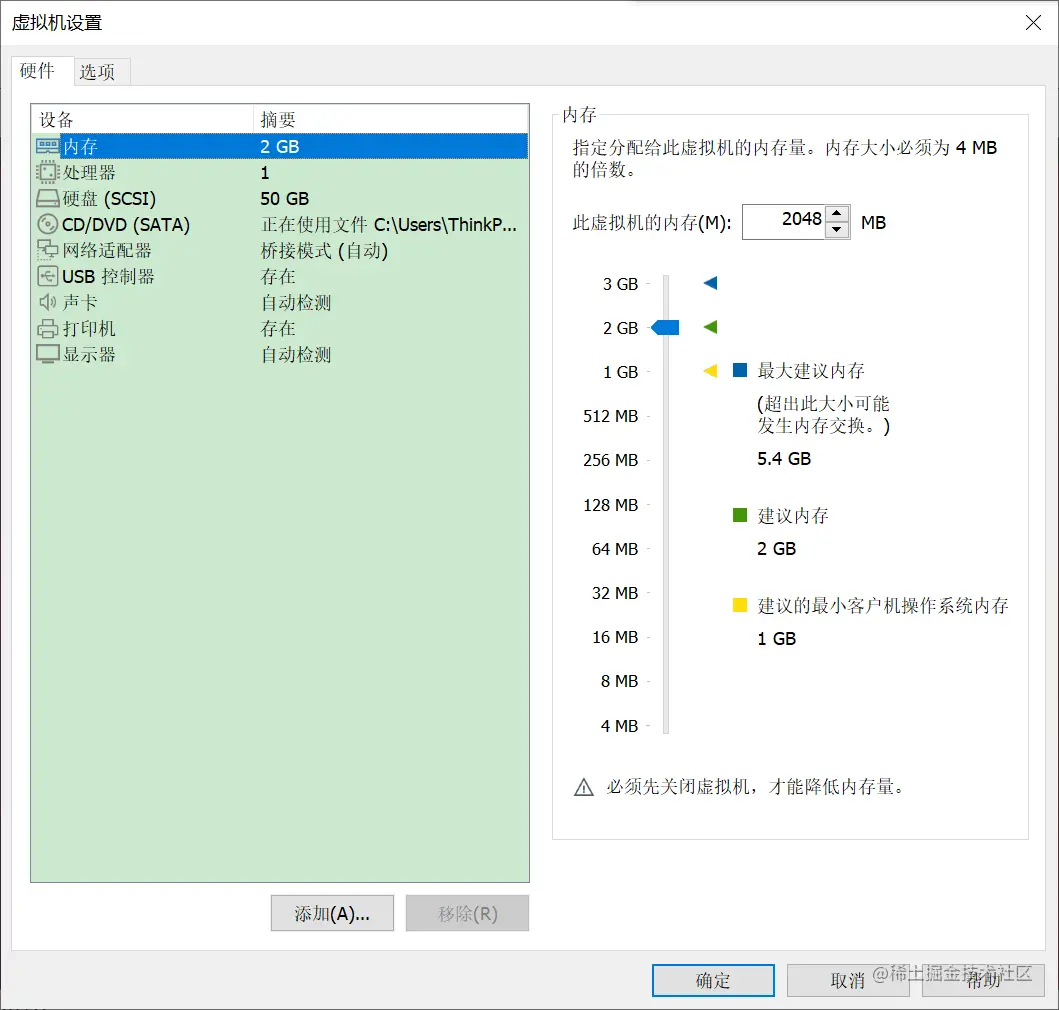Viewport: 1059px width, 1010px height.
Task: Click the network adapter icon
Action: click(x=47, y=250)
